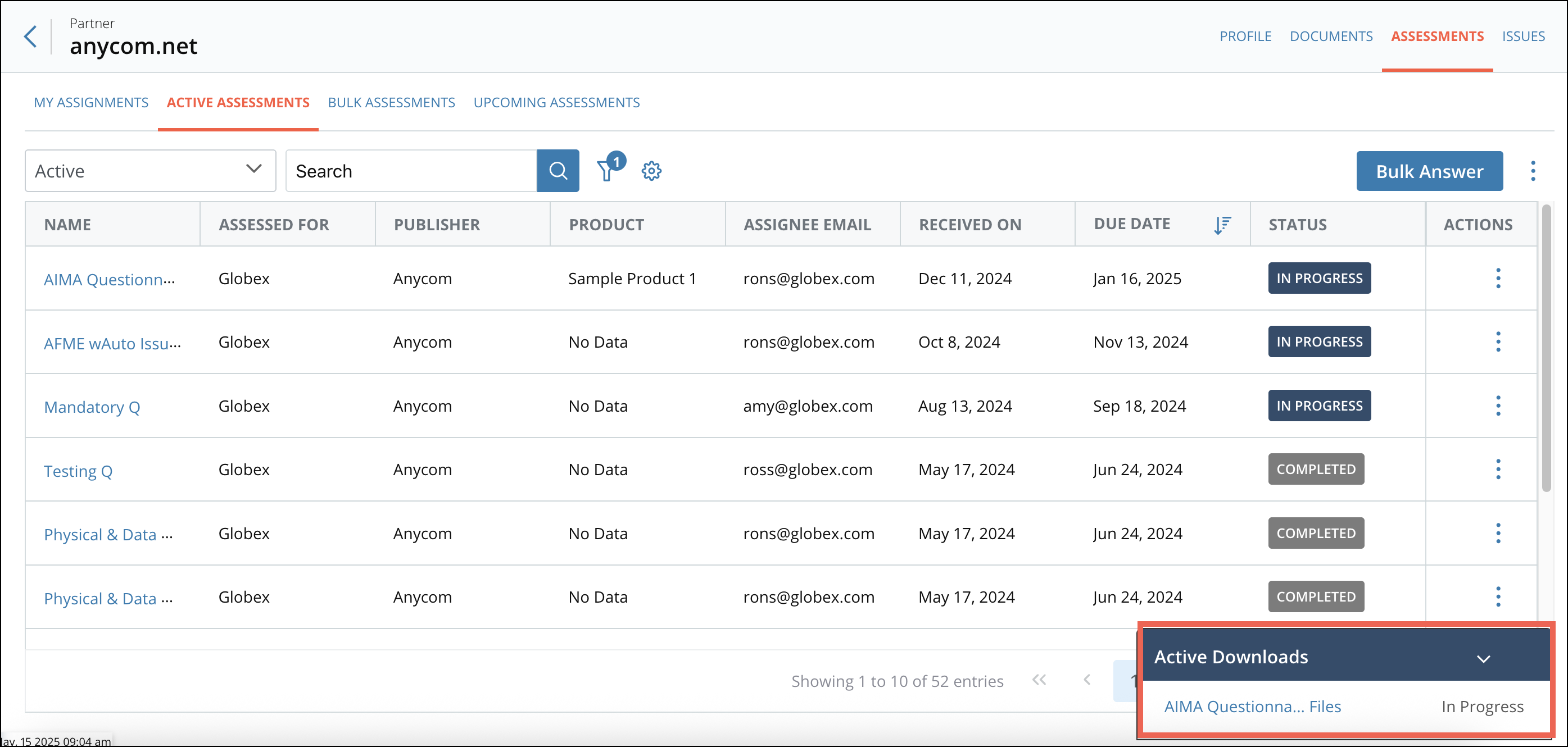
Task: Click the Dec 11, 2024 received date
Action: tap(965, 278)
